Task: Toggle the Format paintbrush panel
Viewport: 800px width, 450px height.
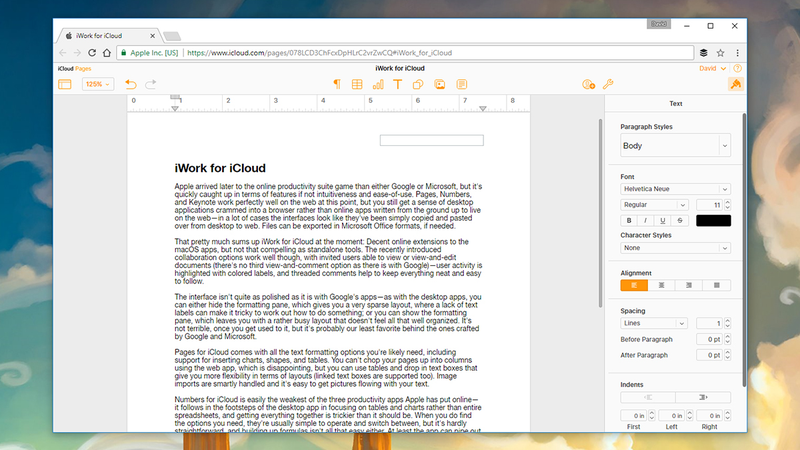Action: pyautogui.click(x=736, y=84)
